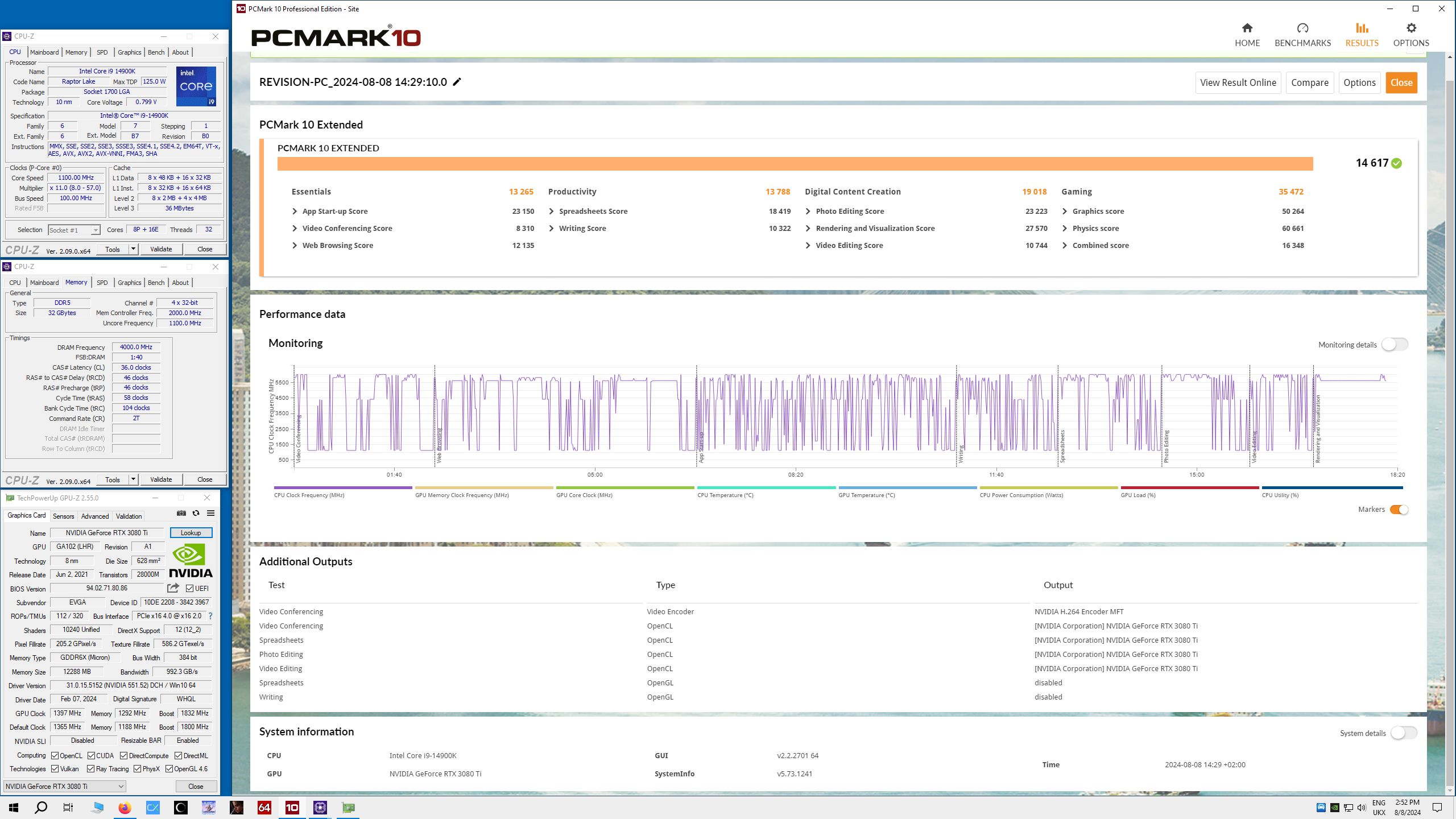Open the NVIDIA tray icon
This screenshot has height=819, width=1456.
(1335, 808)
